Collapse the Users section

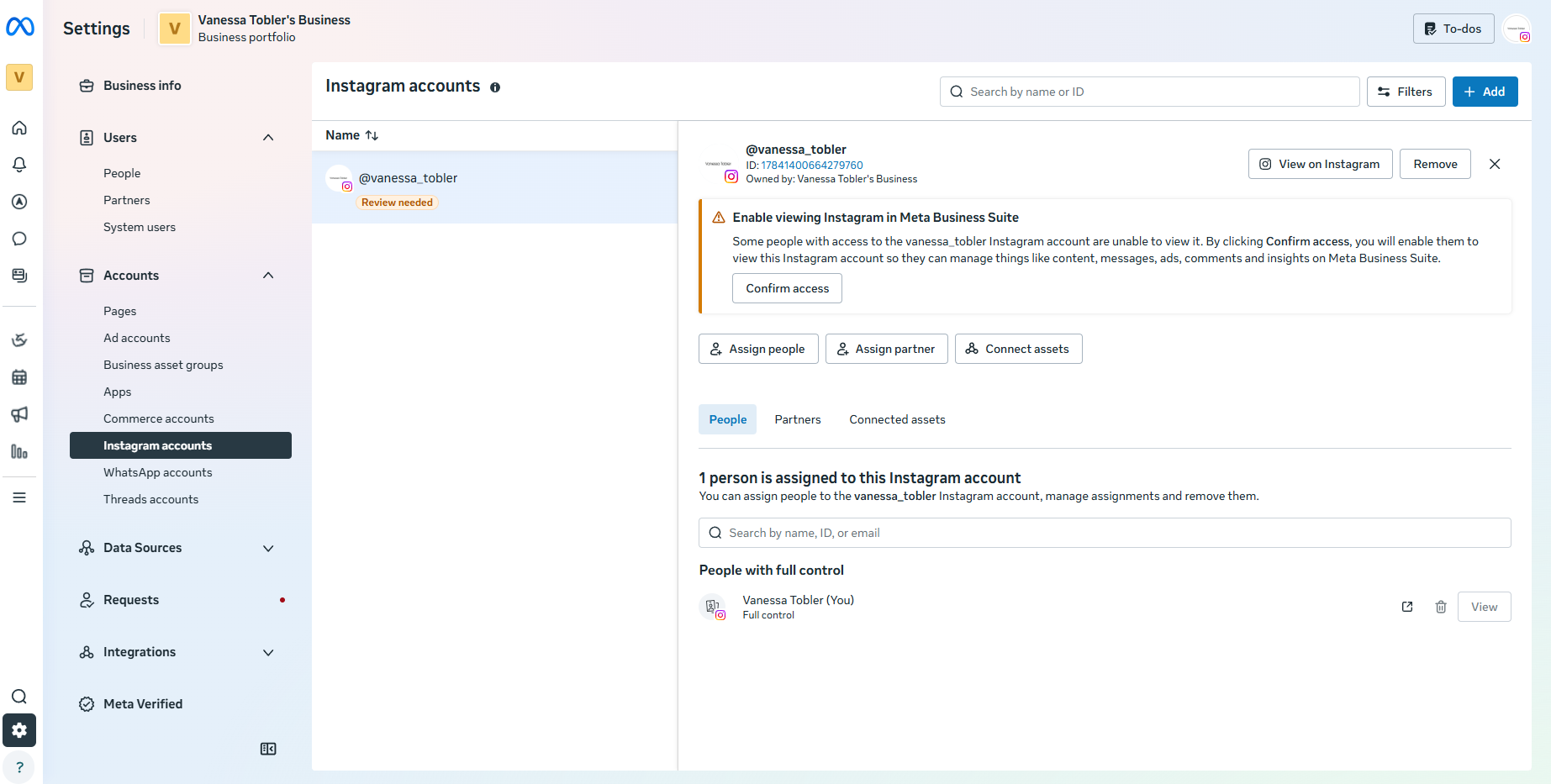(x=268, y=138)
